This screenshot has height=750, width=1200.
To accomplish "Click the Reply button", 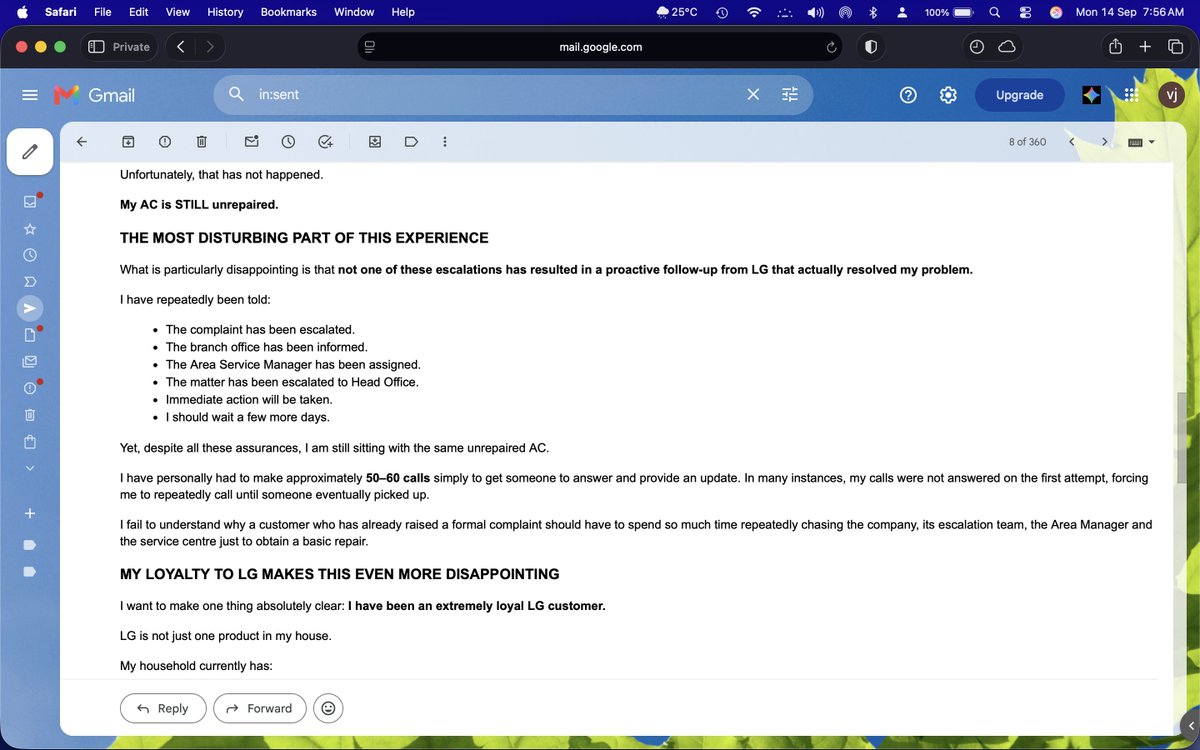I will pyautogui.click(x=163, y=708).
